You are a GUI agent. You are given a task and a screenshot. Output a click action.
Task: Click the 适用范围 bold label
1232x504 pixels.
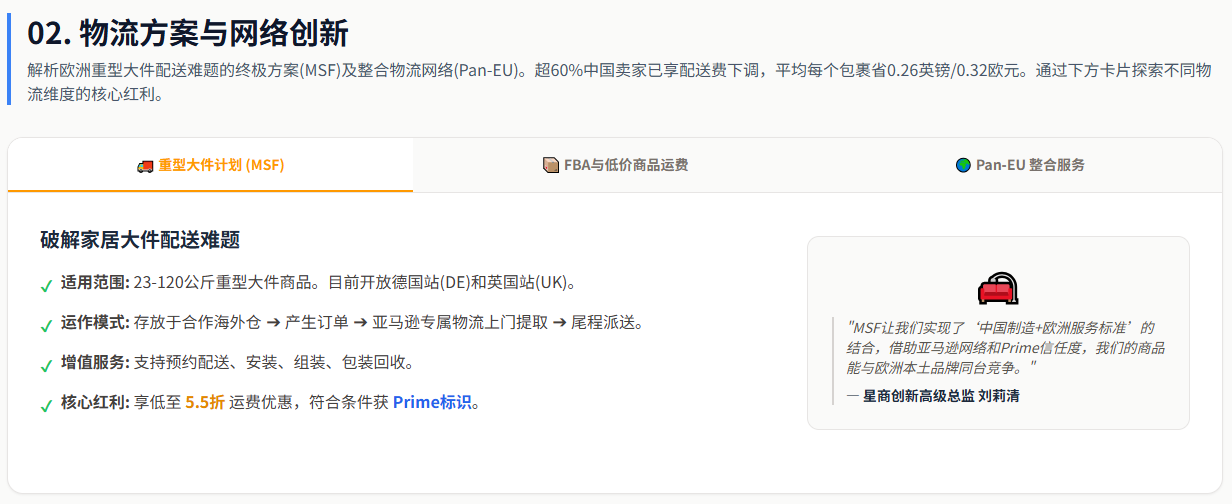95,283
